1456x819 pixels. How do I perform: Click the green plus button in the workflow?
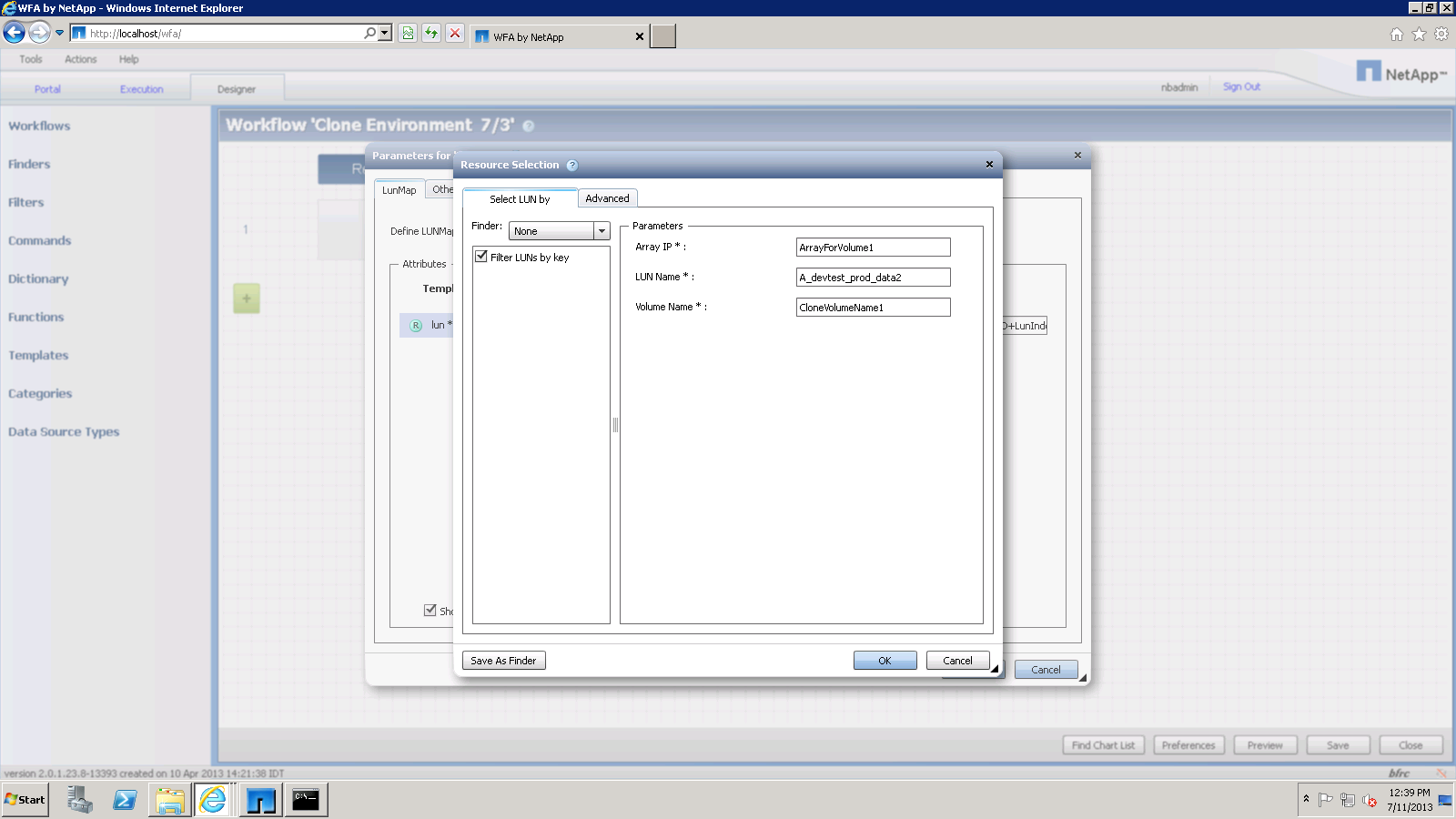247,298
